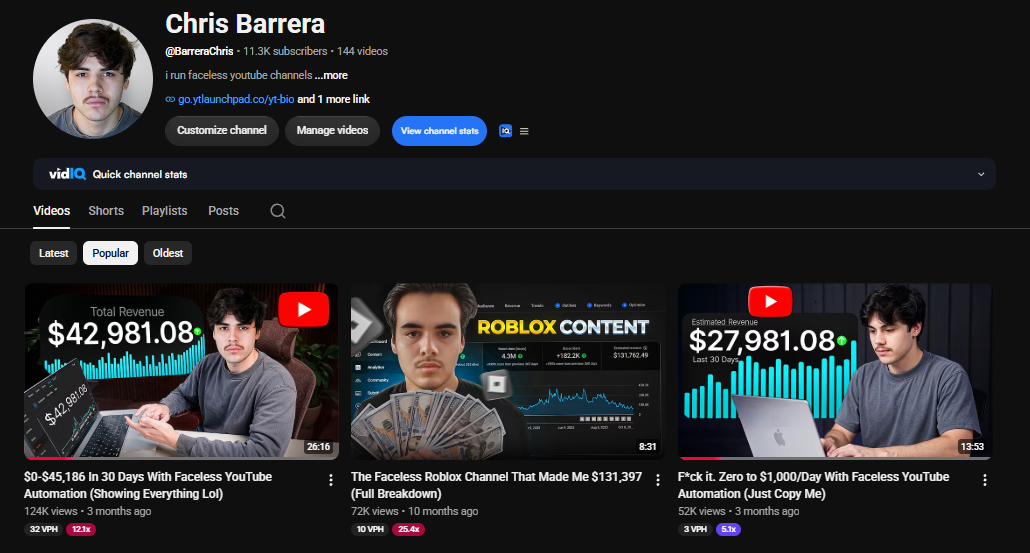Open the vidIQ hamburger menu icon
This screenshot has height=553, width=1030.
pyautogui.click(x=524, y=131)
